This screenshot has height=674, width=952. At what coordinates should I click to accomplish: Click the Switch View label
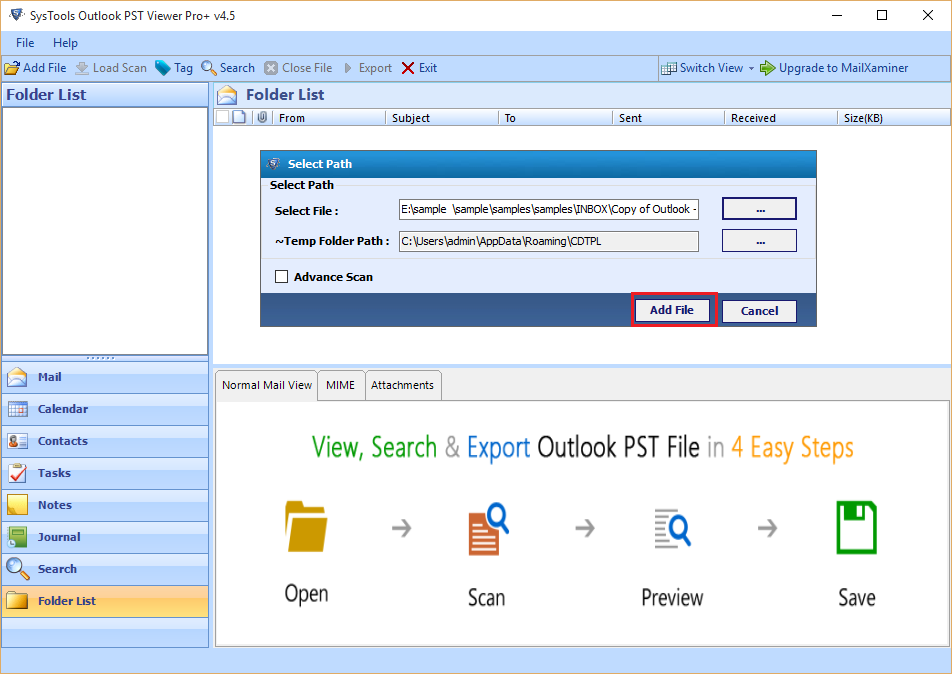click(x=711, y=68)
